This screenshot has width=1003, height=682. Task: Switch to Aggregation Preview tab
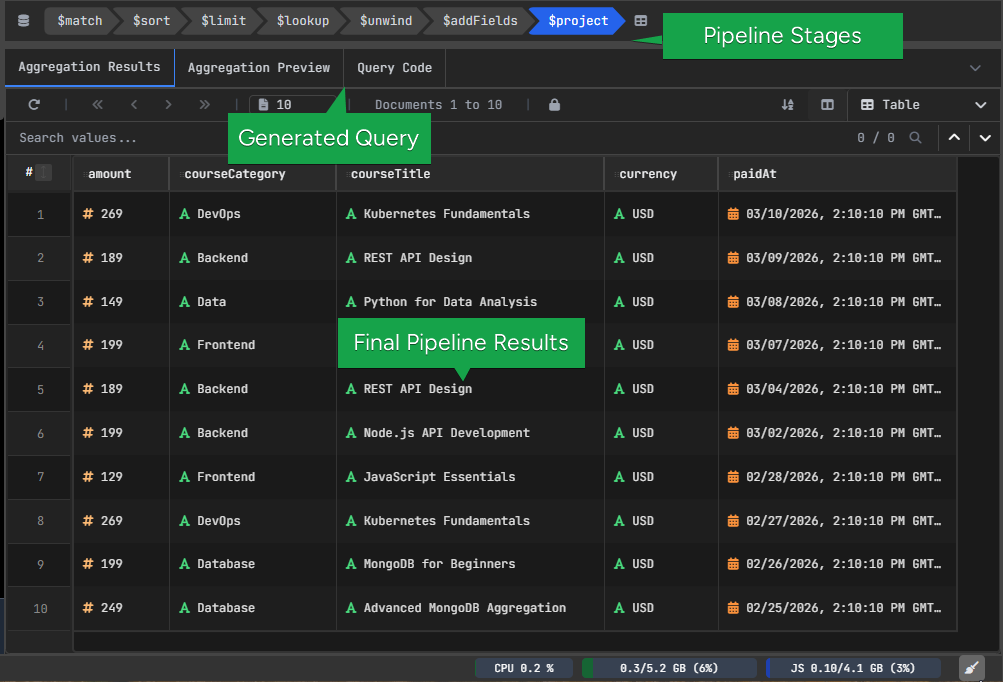coord(258,68)
